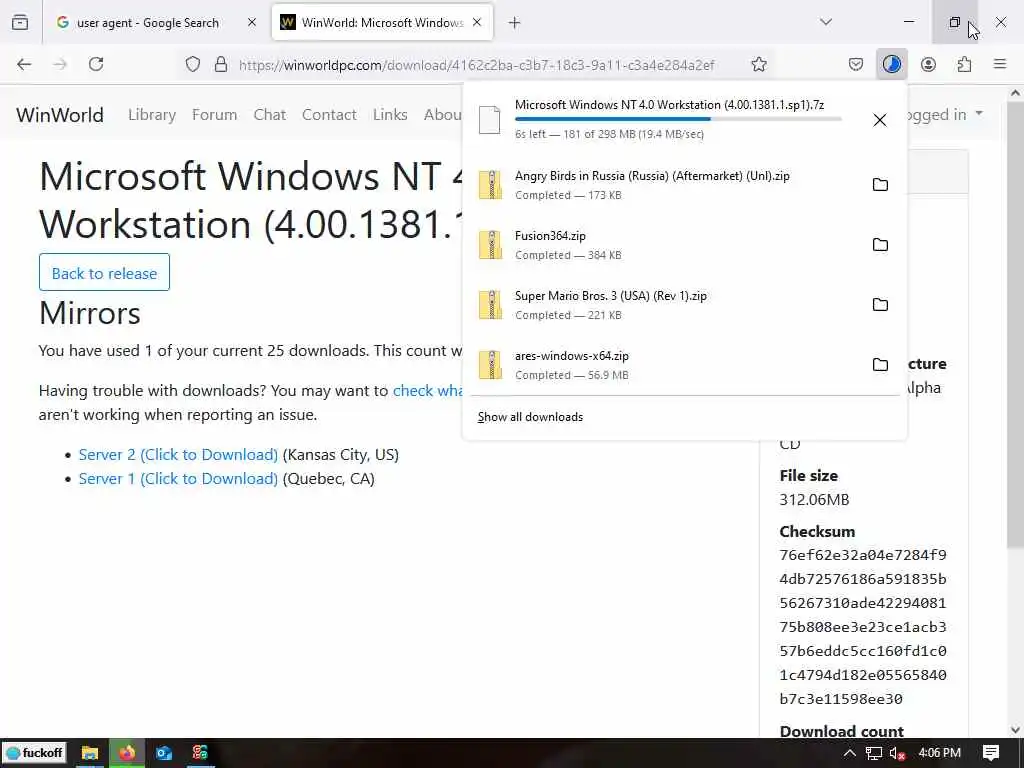Click Show all downloads

pyautogui.click(x=530, y=417)
